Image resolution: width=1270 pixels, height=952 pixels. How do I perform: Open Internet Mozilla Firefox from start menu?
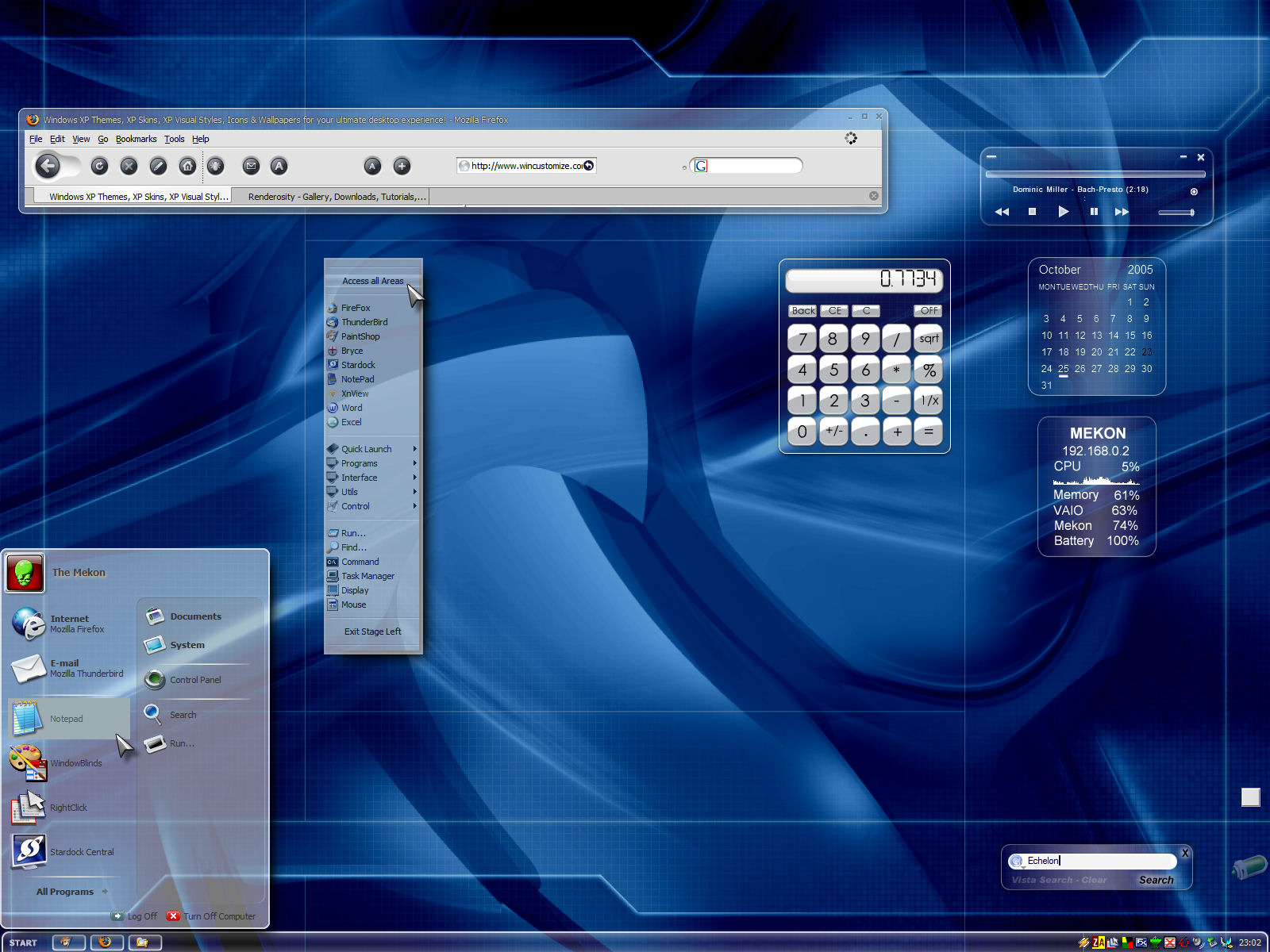point(70,624)
